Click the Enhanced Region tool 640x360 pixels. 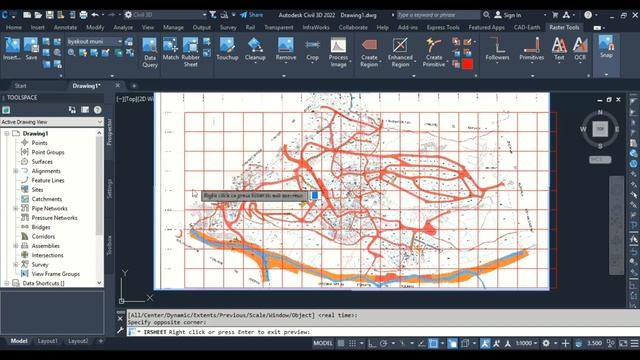pyautogui.click(x=400, y=52)
